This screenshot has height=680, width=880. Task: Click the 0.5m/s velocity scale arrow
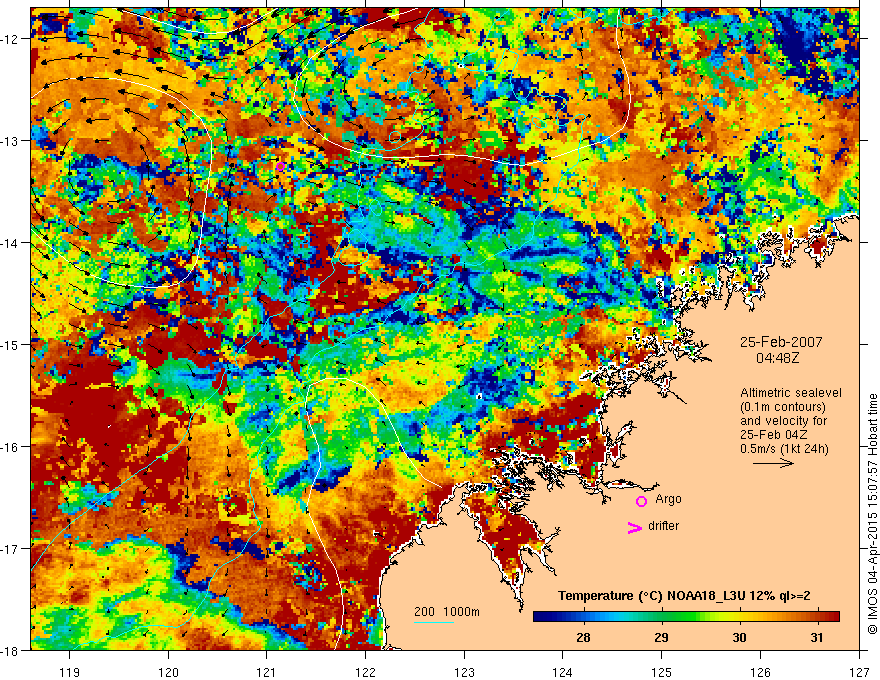tap(773, 463)
